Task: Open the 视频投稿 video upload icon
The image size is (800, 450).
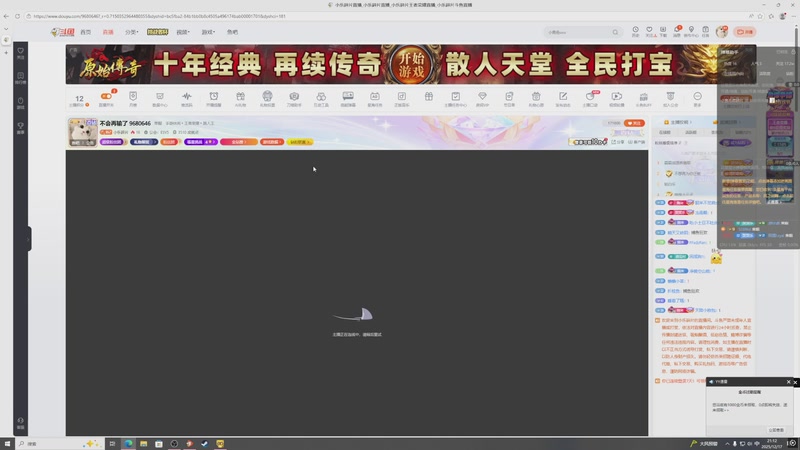Action: click(x=616, y=98)
